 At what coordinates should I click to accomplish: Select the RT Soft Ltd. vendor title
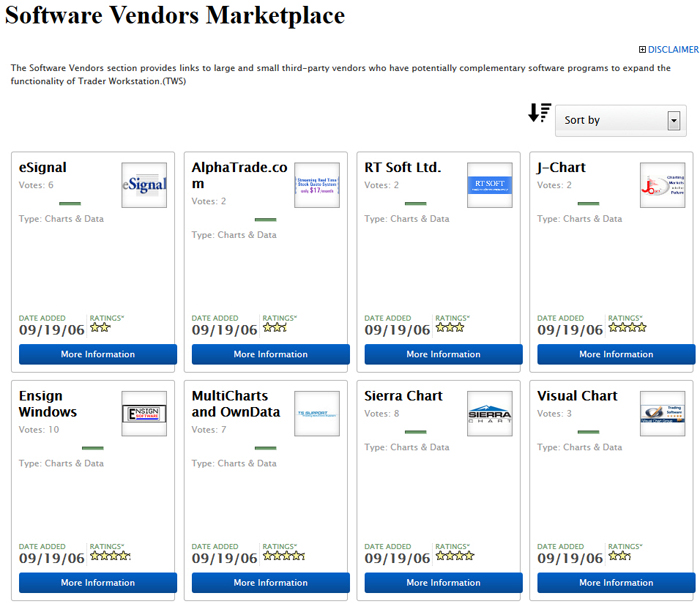(403, 167)
